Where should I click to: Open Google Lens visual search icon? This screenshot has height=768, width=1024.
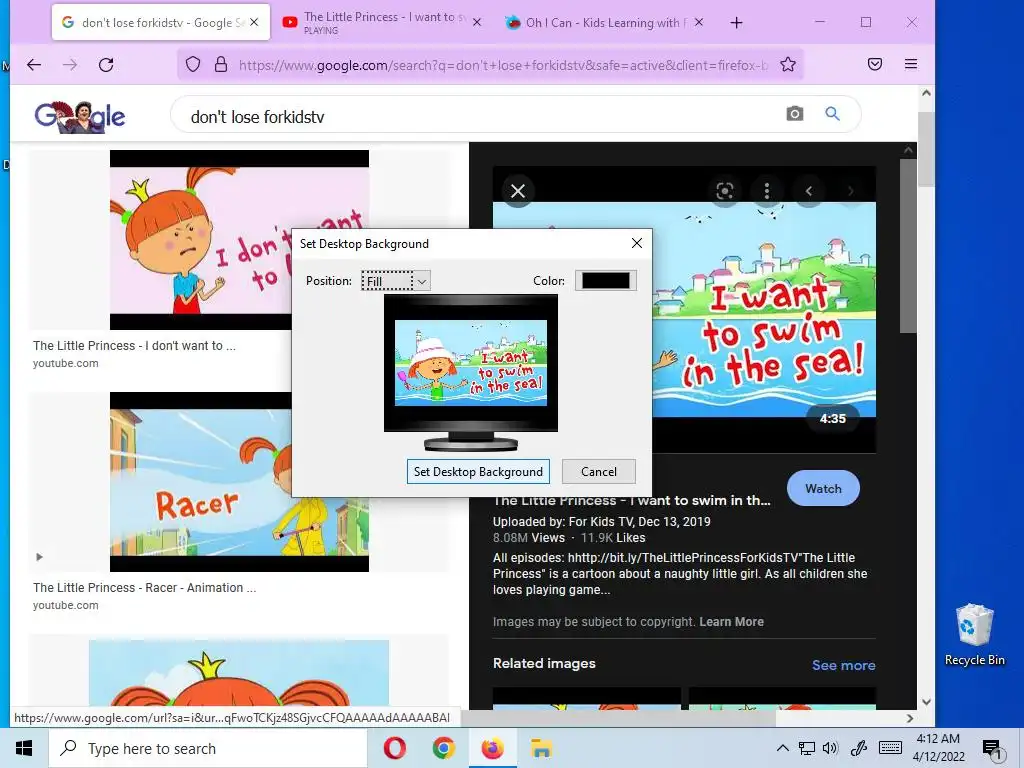[725, 191]
